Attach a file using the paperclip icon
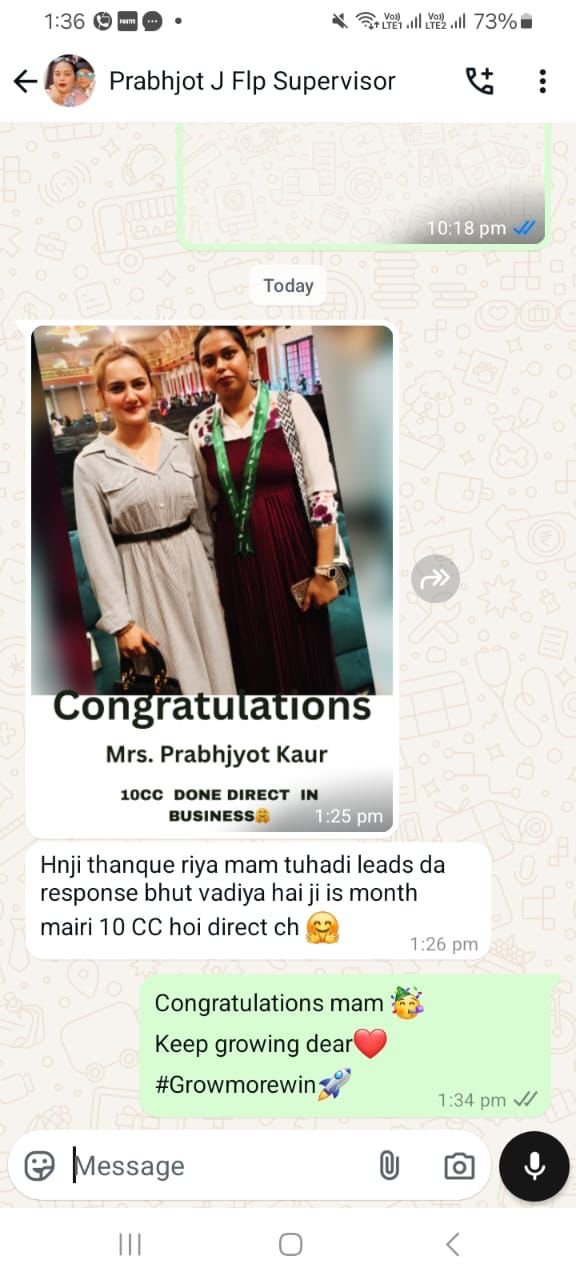576x1280 pixels. [388, 1166]
